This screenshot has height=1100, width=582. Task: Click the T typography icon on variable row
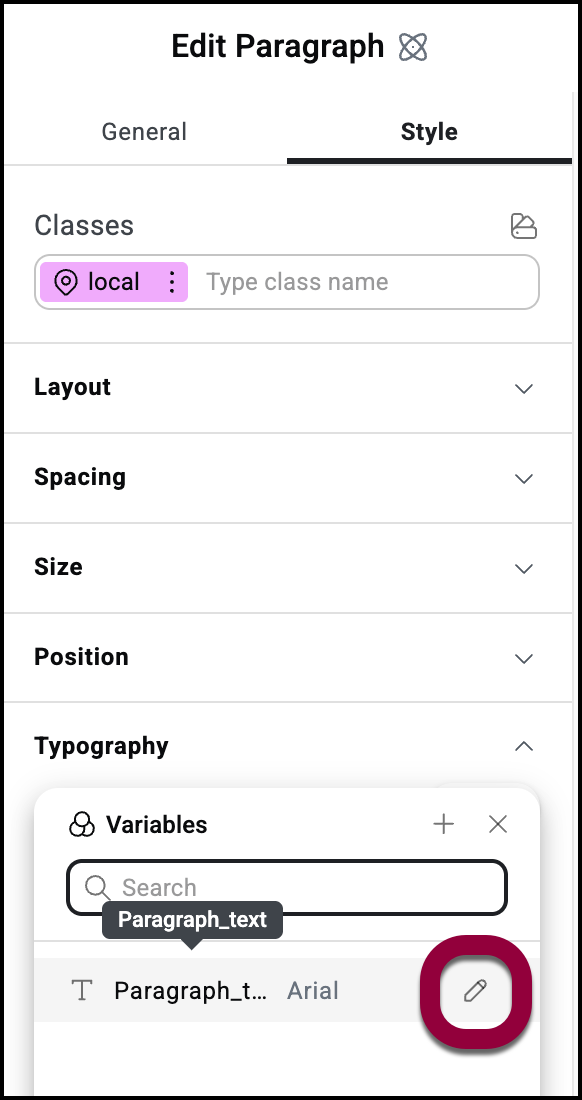[x=83, y=991]
